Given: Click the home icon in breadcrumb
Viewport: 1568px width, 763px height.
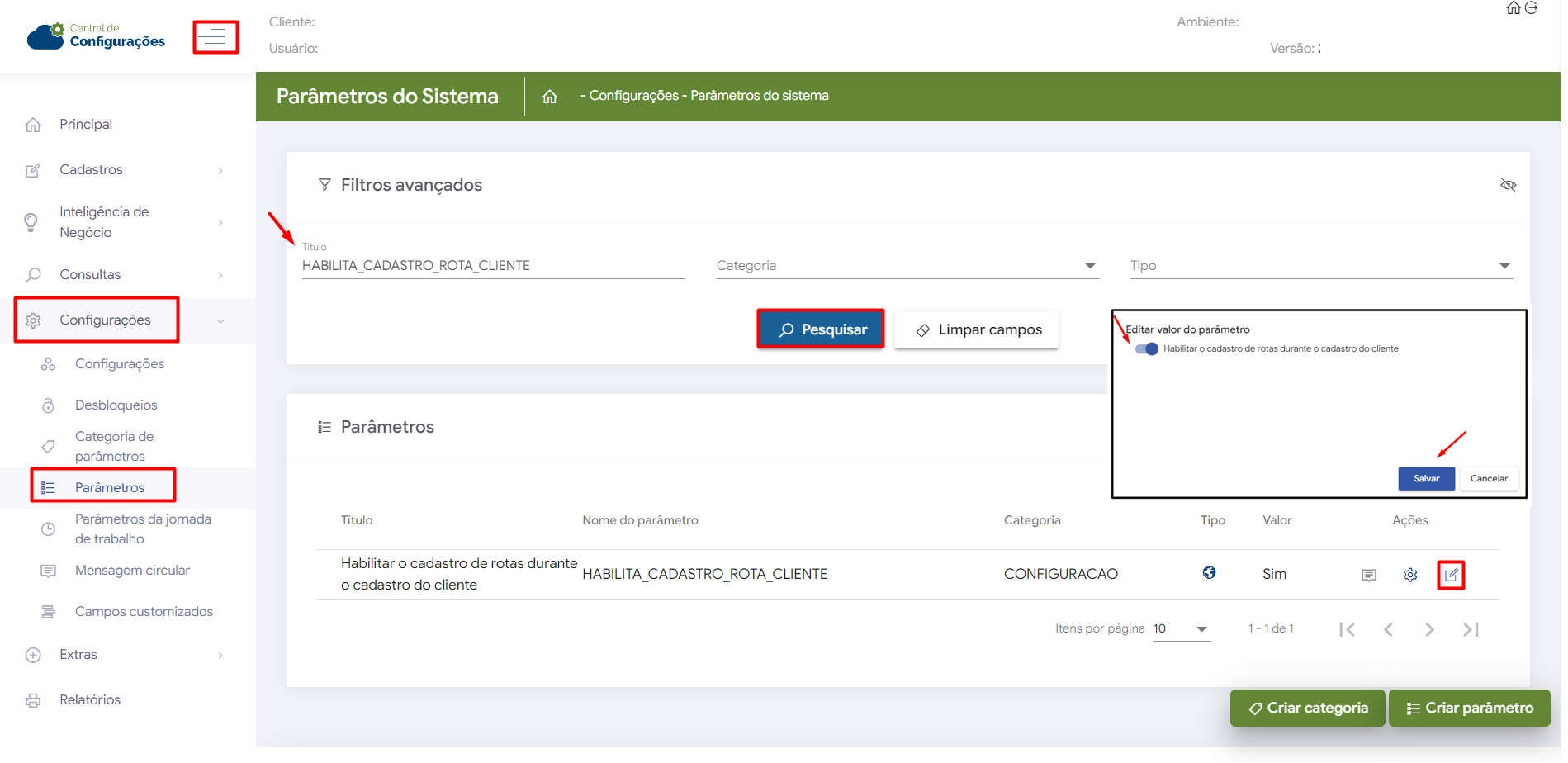Looking at the screenshot, I should tap(550, 97).
